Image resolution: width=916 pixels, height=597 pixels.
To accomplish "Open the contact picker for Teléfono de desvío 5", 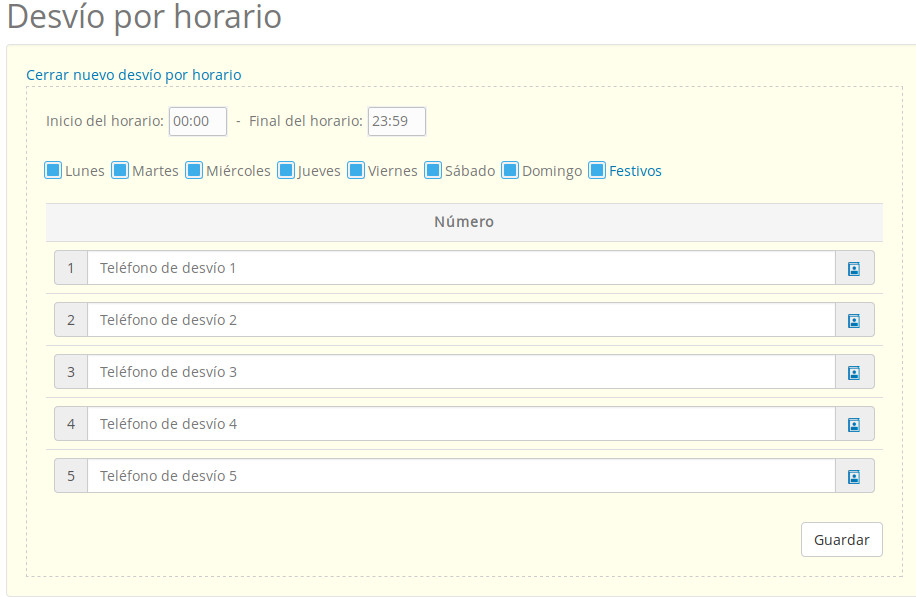I will pos(855,475).
